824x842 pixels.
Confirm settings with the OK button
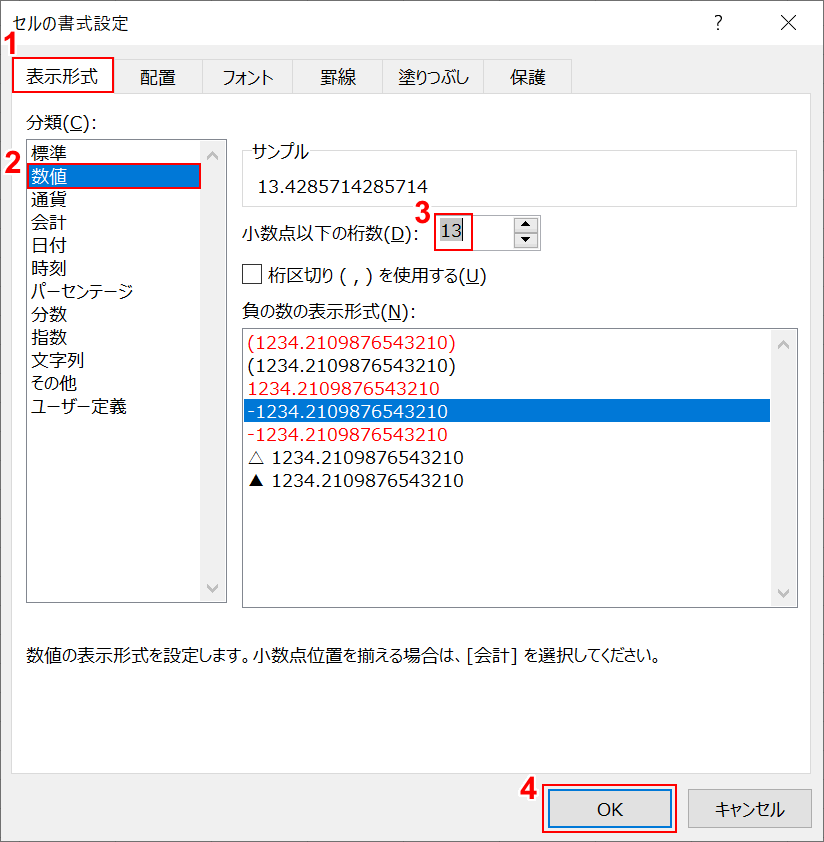point(609,808)
